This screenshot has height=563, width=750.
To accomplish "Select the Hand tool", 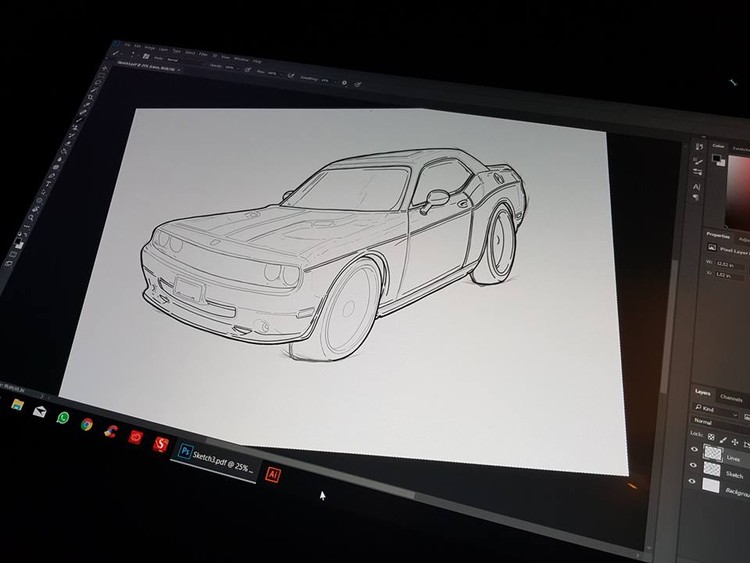I will point(35,209).
